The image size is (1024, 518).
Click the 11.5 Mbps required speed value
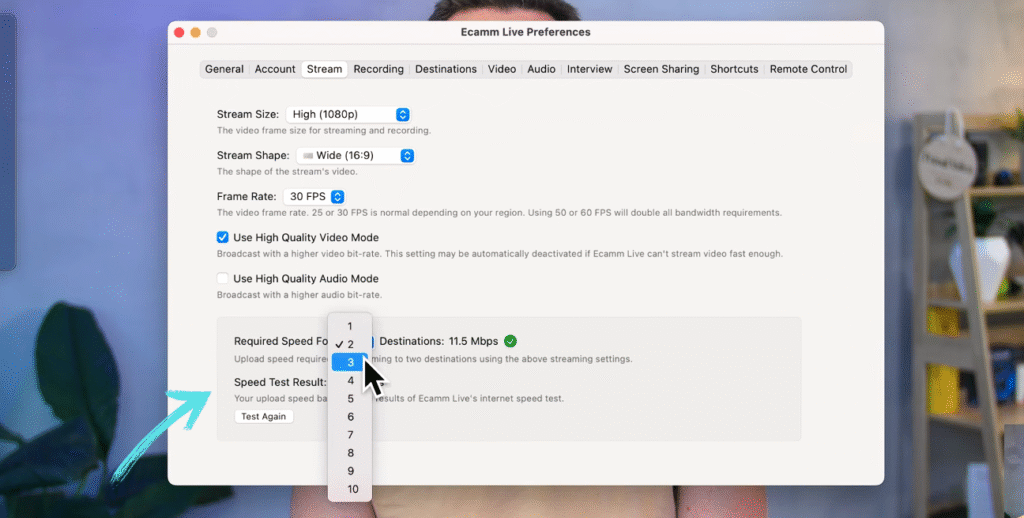(x=473, y=341)
